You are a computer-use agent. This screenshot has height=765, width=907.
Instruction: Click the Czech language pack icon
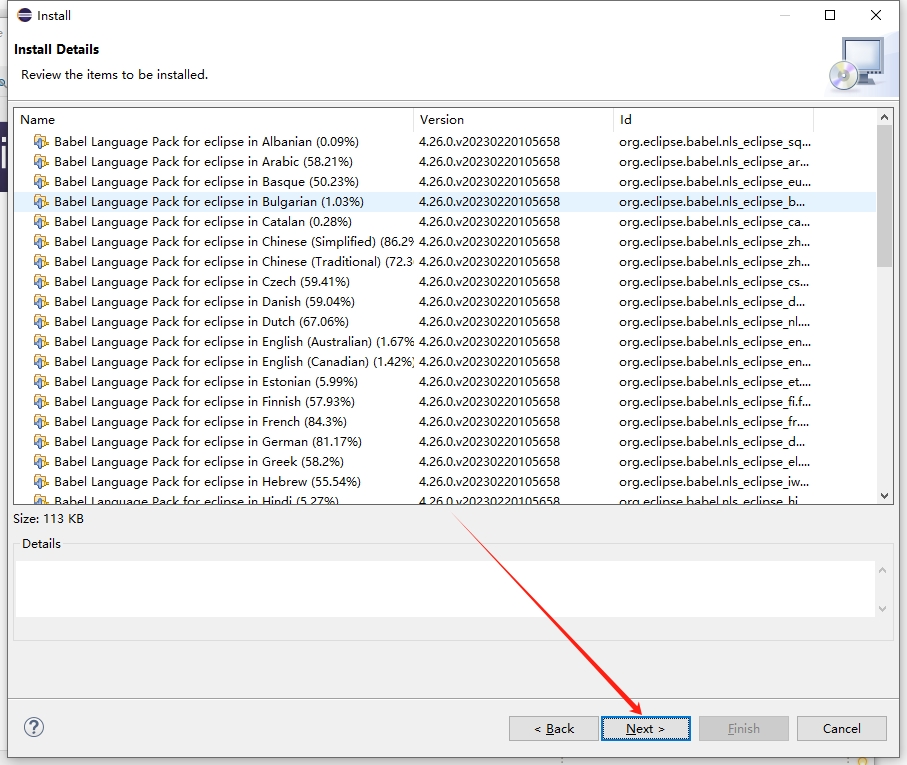pyautogui.click(x=40, y=282)
